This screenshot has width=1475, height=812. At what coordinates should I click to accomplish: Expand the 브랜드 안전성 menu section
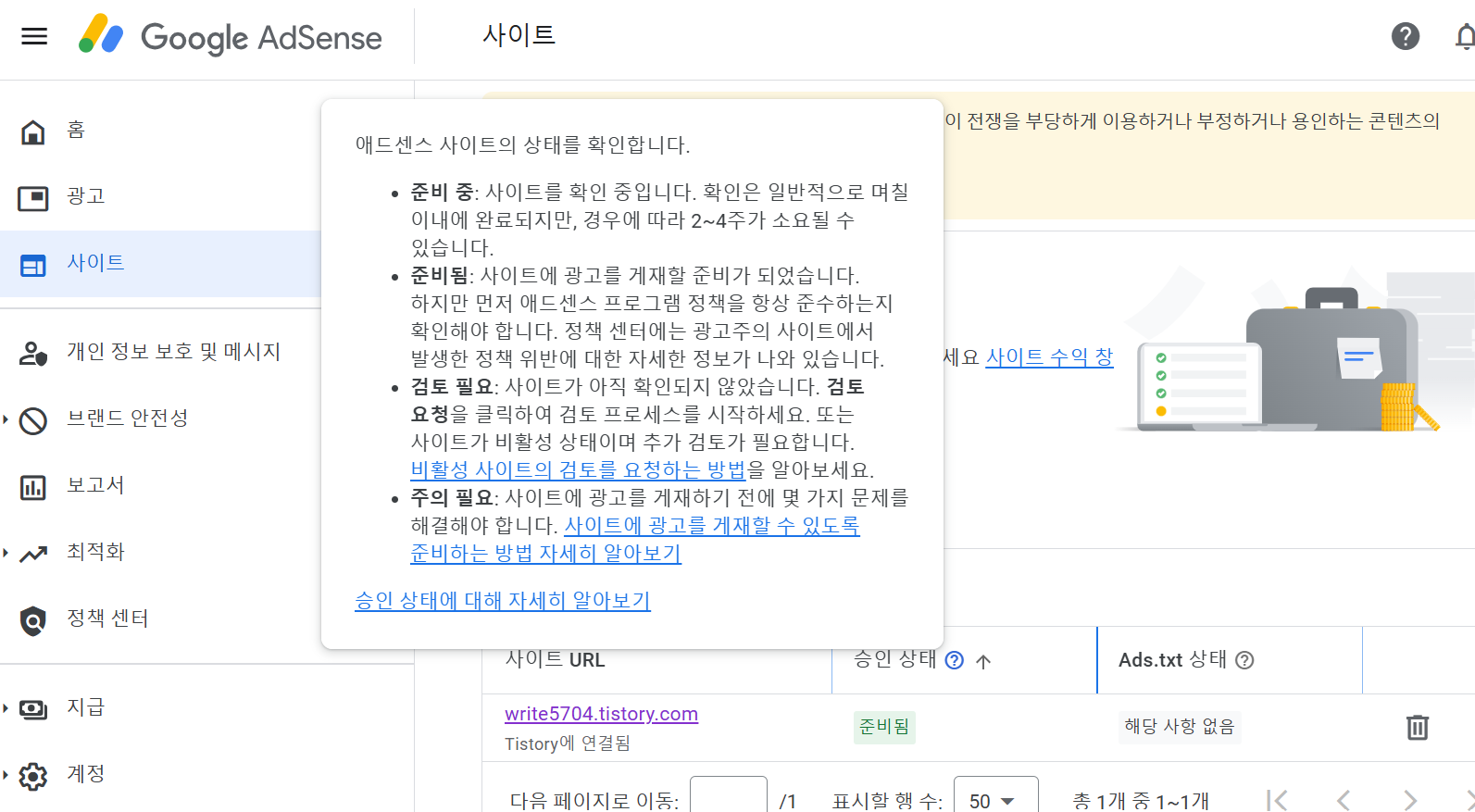coord(6,419)
